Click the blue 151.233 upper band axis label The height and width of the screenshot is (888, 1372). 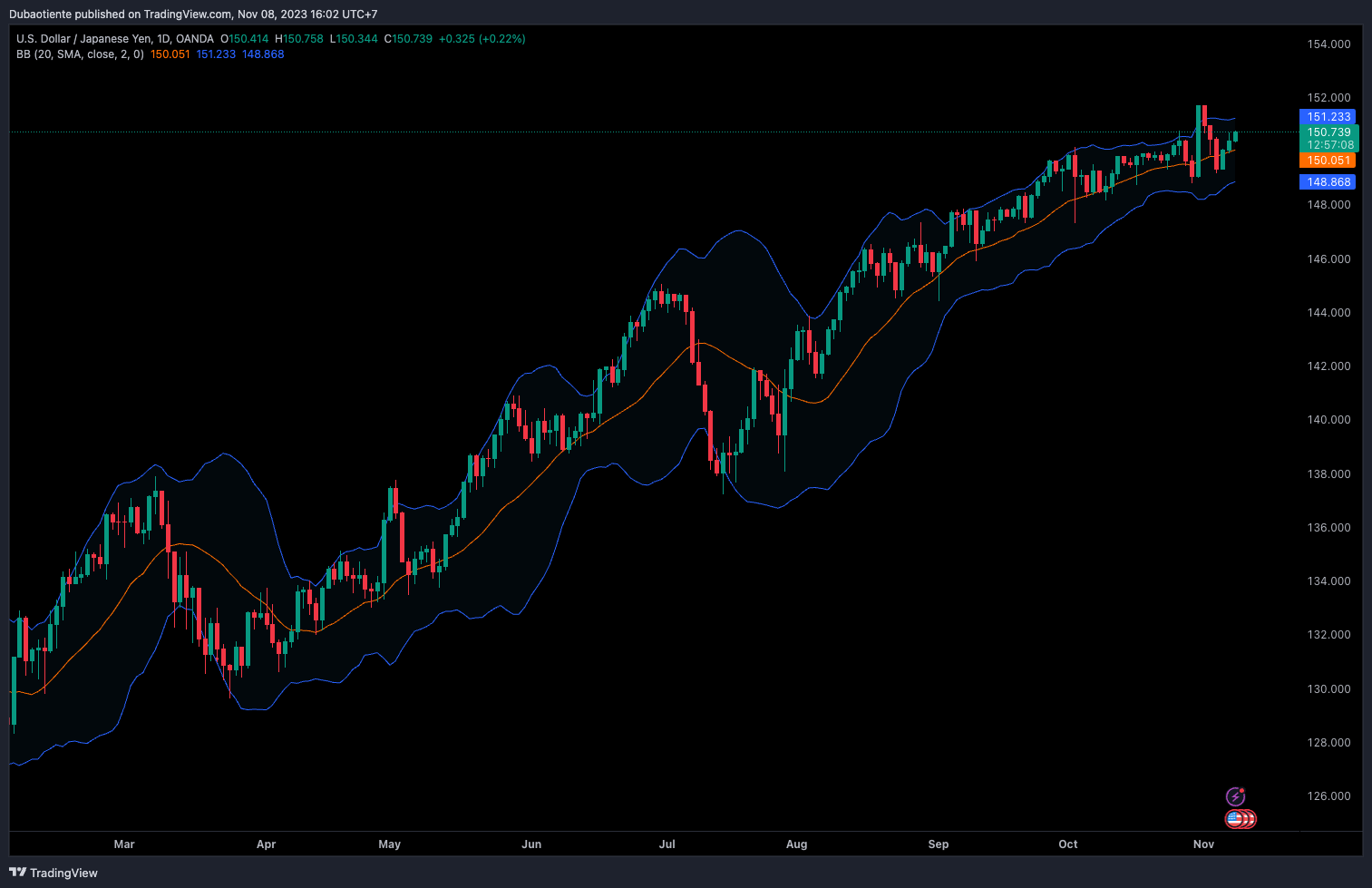[x=1328, y=117]
